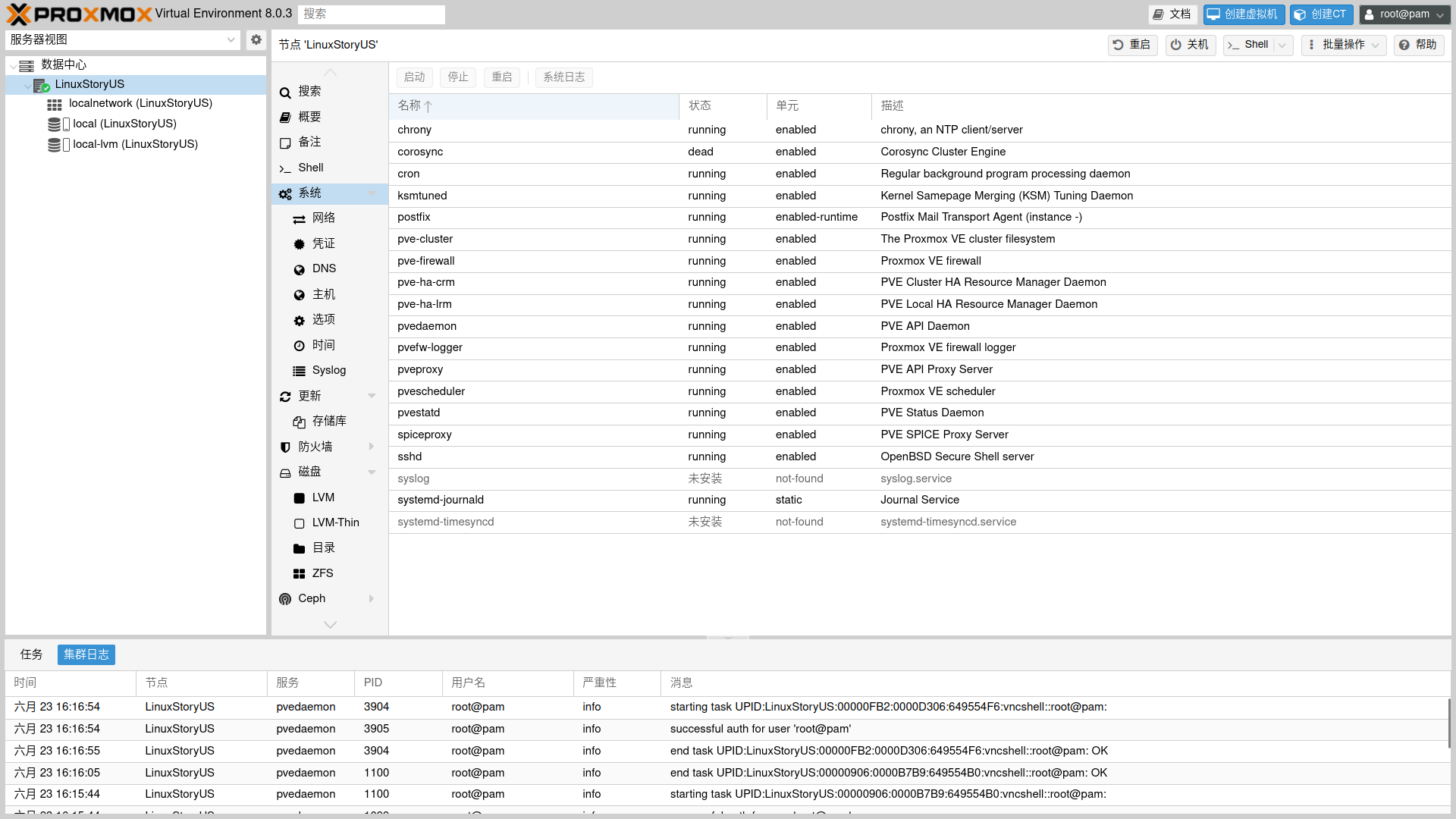Image resolution: width=1456 pixels, height=819 pixels.
Task: Click the 重启 reboot node button
Action: 1132,45
